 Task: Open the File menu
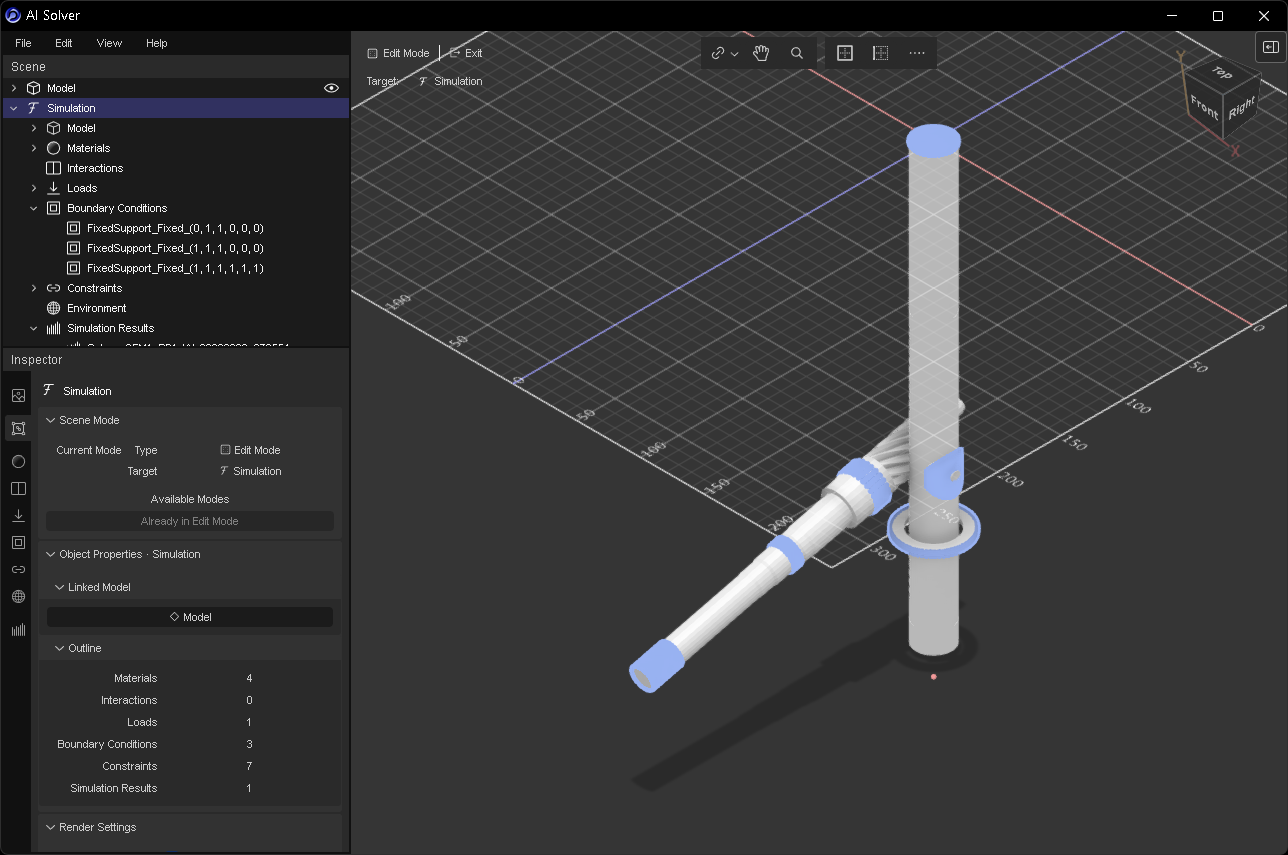(x=23, y=43)
